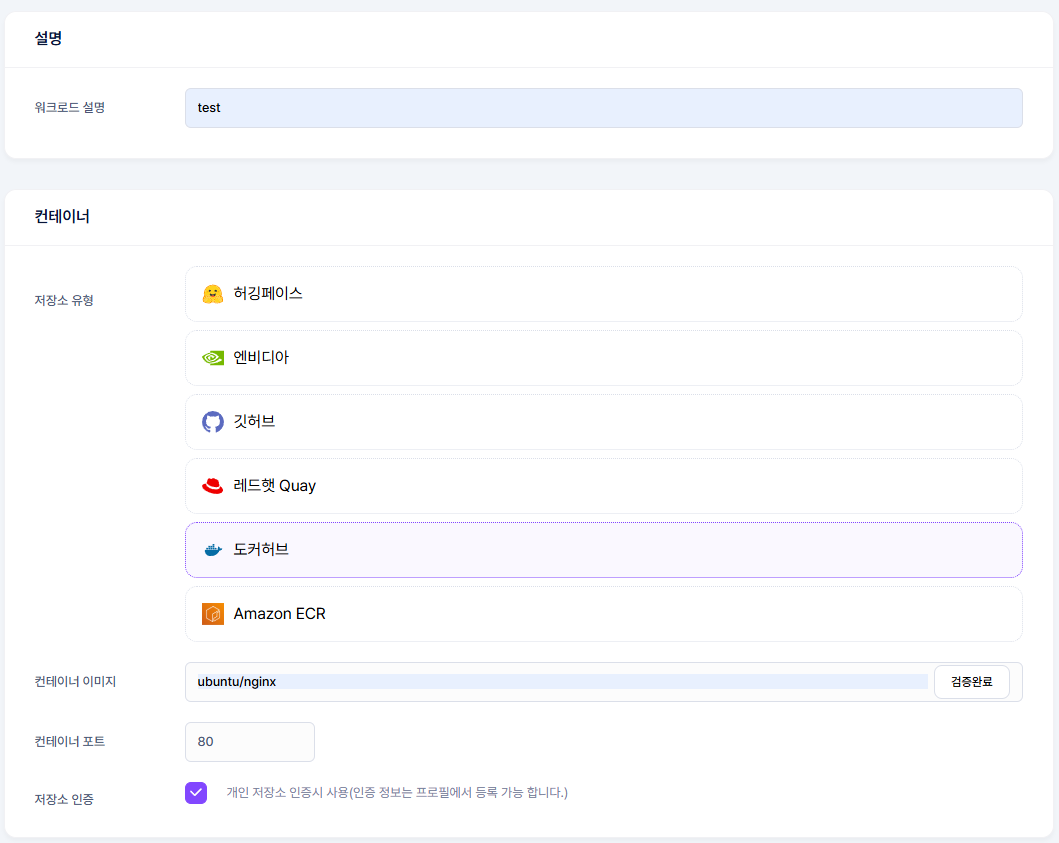Click the 저장소 유형 label
Image resolution: width=1059 pixels, height=843 pixels.
[64, 301]
